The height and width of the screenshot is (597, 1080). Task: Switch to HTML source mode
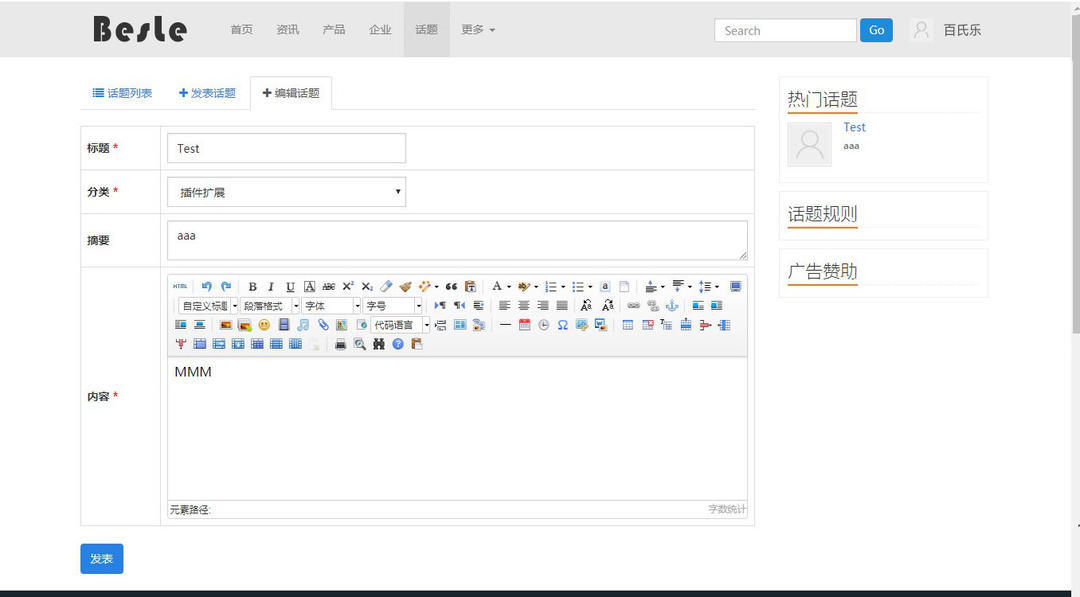[x=180, y=286]
